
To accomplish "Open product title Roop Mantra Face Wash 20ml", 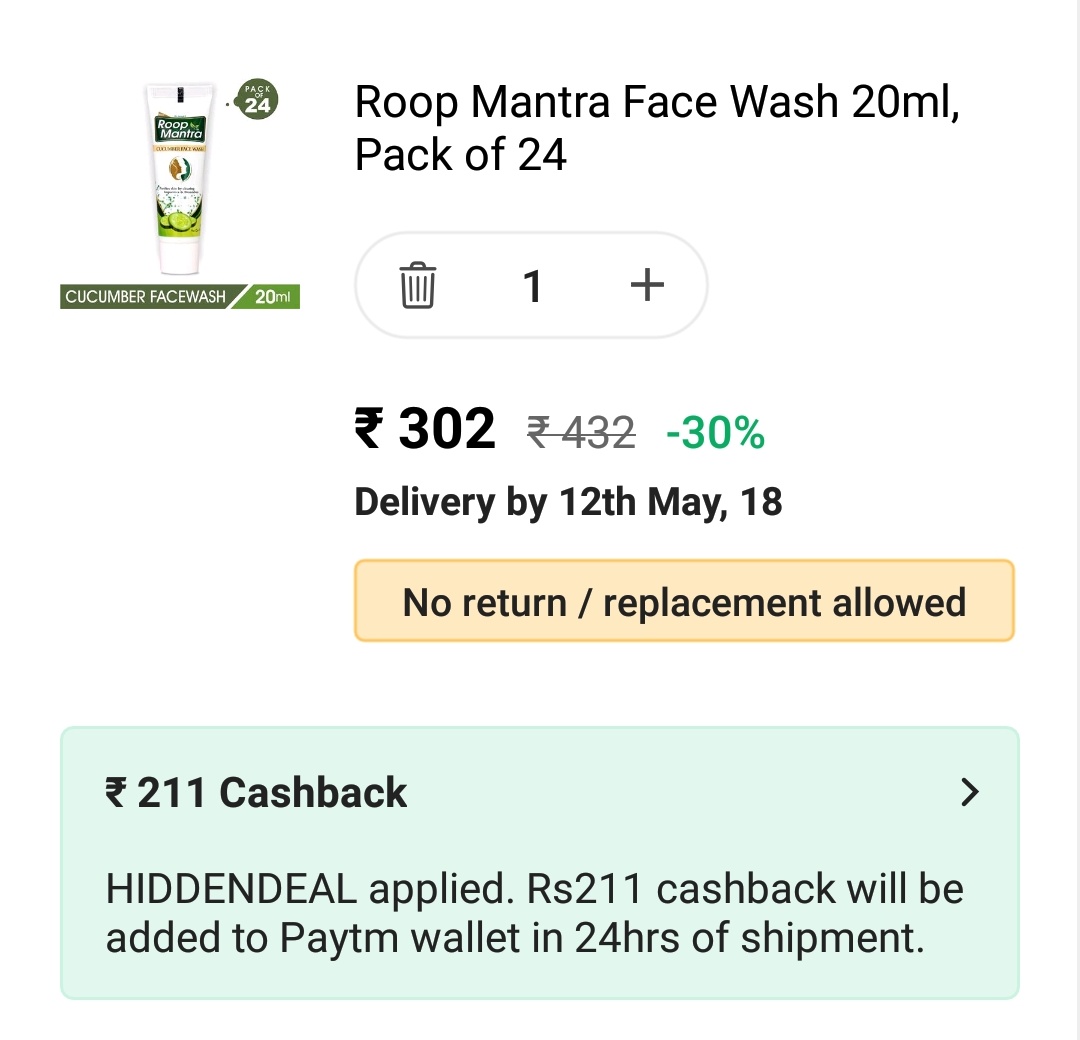I will [657, 127].
